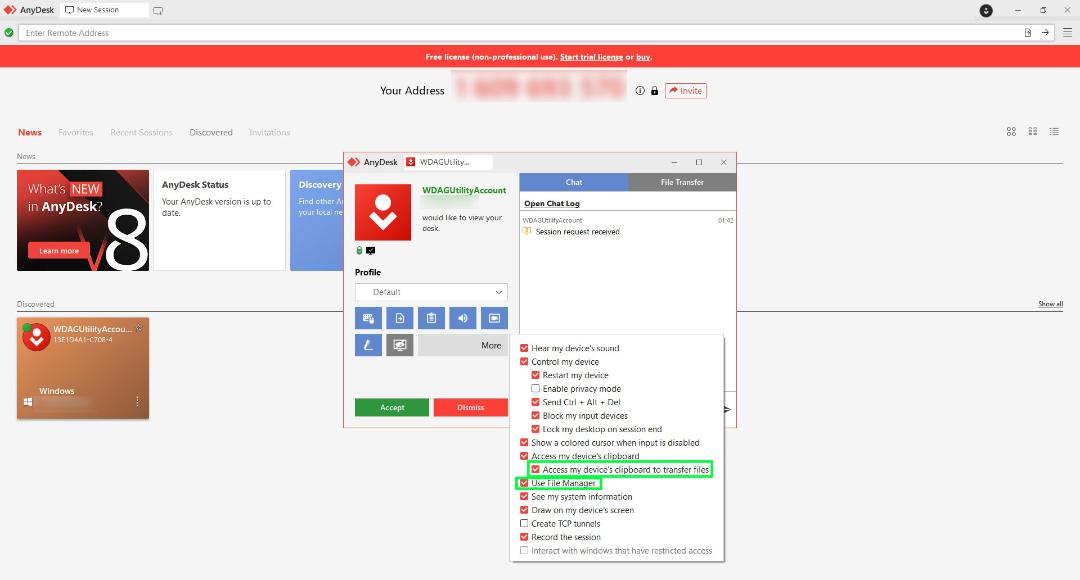1080x580 pixels.
Task: Open the Recent Sessions tab
Action: 141,132
